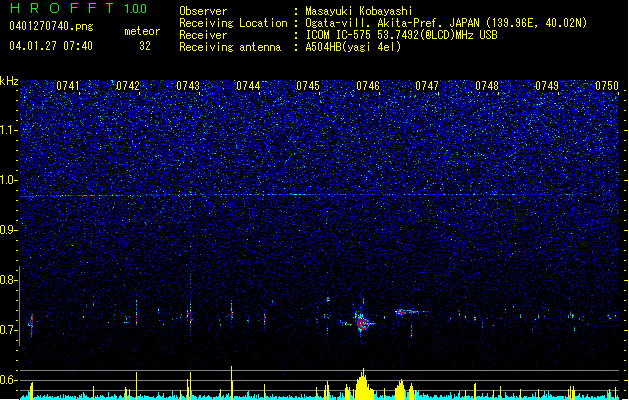This screenshot has height=400, width=629.
Task: Click the 0748 time marker
Action: [x=487, y=86]
